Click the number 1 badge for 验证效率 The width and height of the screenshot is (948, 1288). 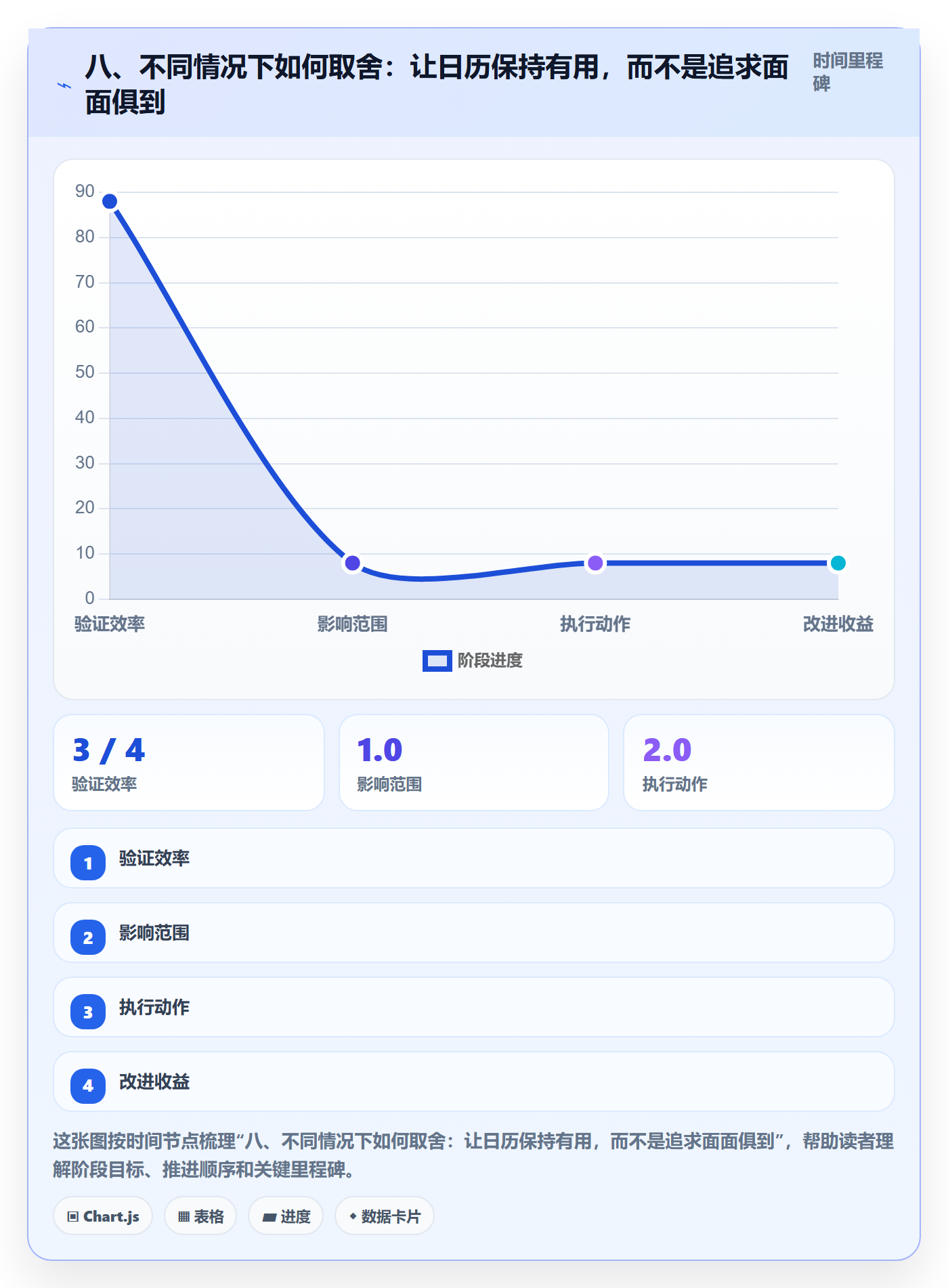(x=88, y=863)
